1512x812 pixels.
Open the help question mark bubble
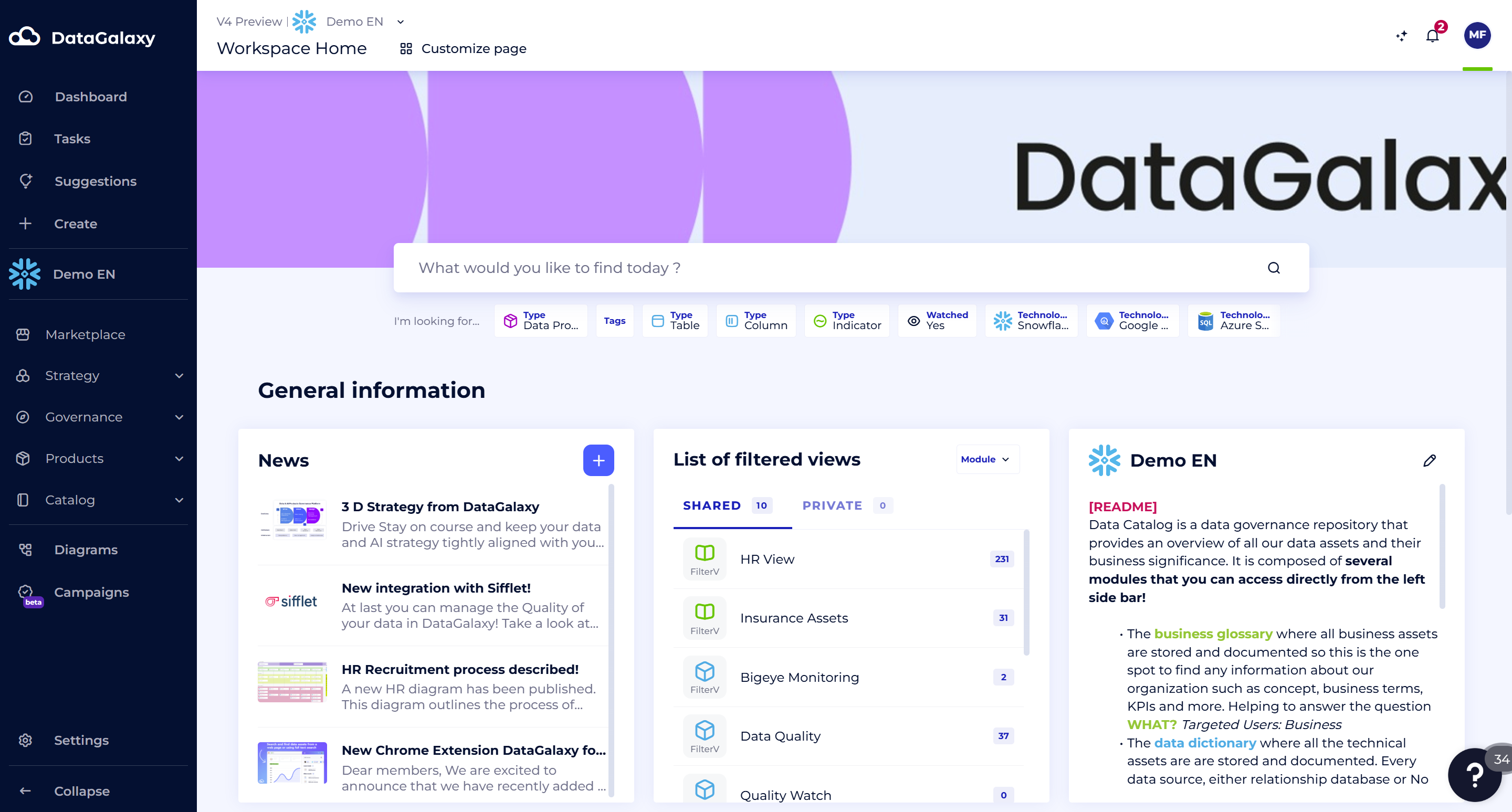pyautogui.click(x=1475, y=774)
